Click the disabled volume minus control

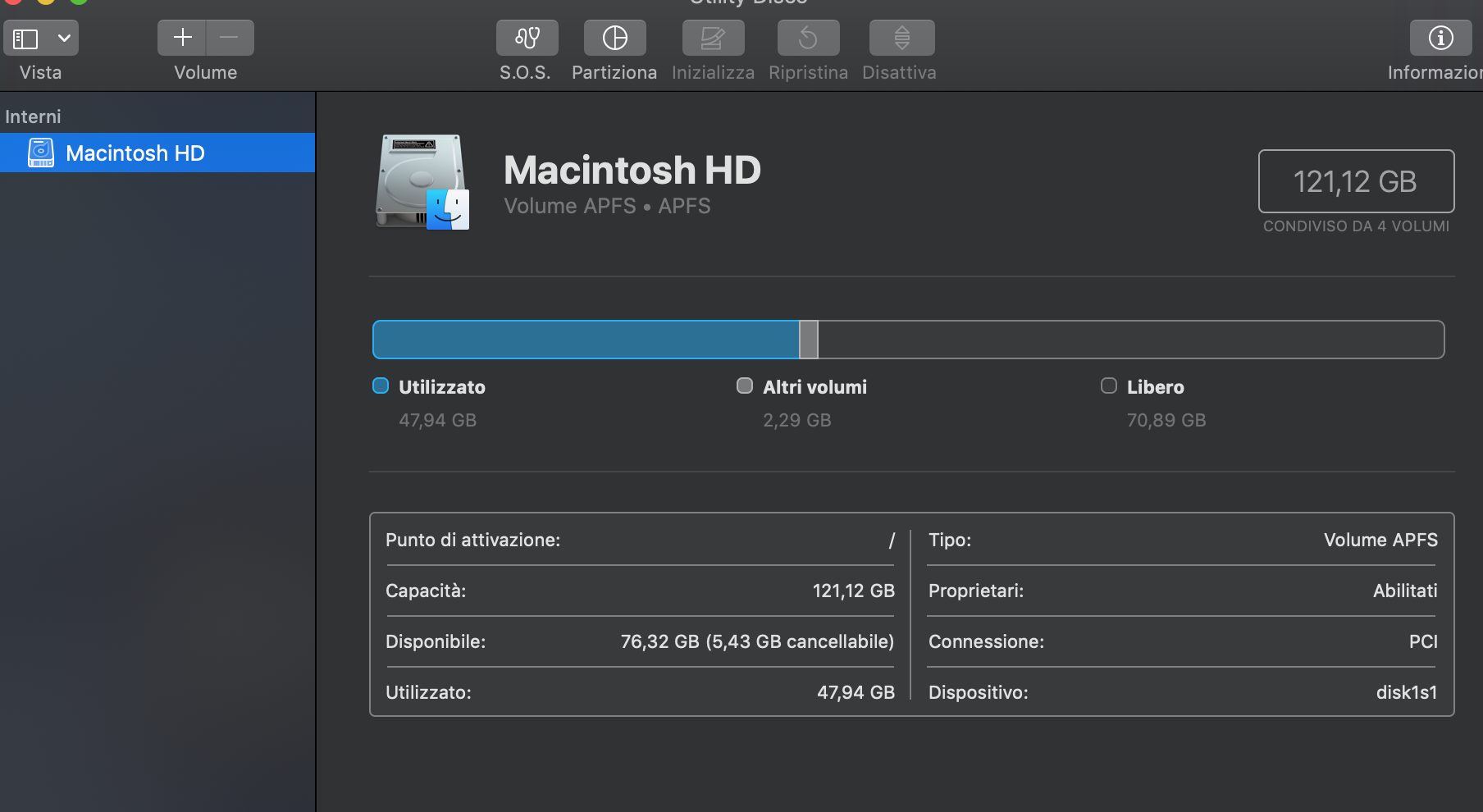click(x=230, y=37)
